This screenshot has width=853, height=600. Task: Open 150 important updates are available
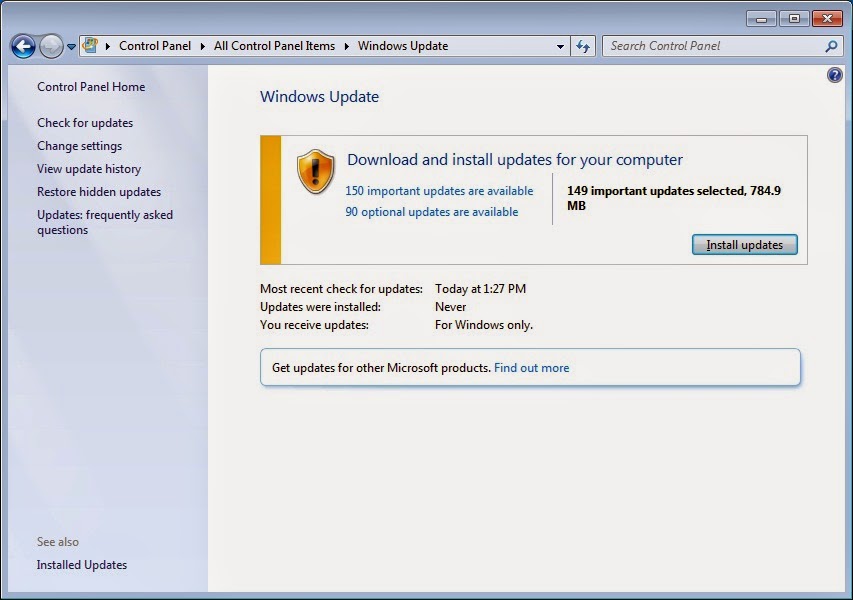click(439, 191)
